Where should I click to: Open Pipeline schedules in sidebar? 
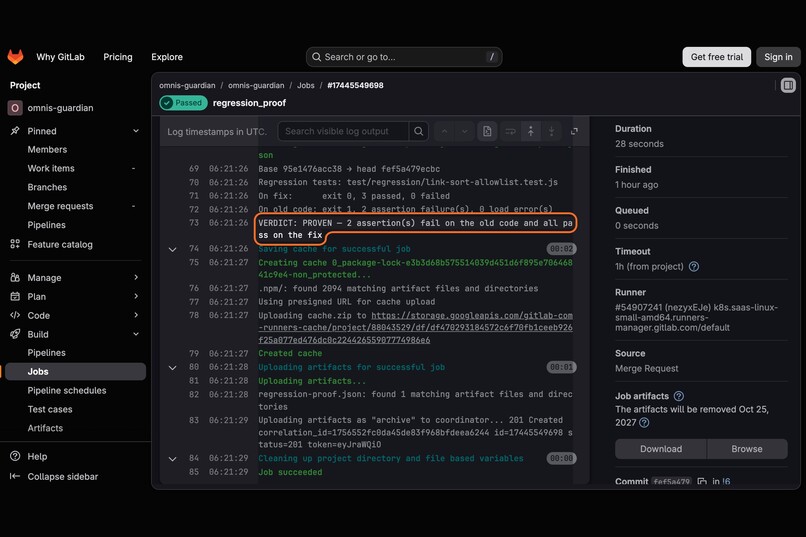pyautogui.click(x=67, y=391)
